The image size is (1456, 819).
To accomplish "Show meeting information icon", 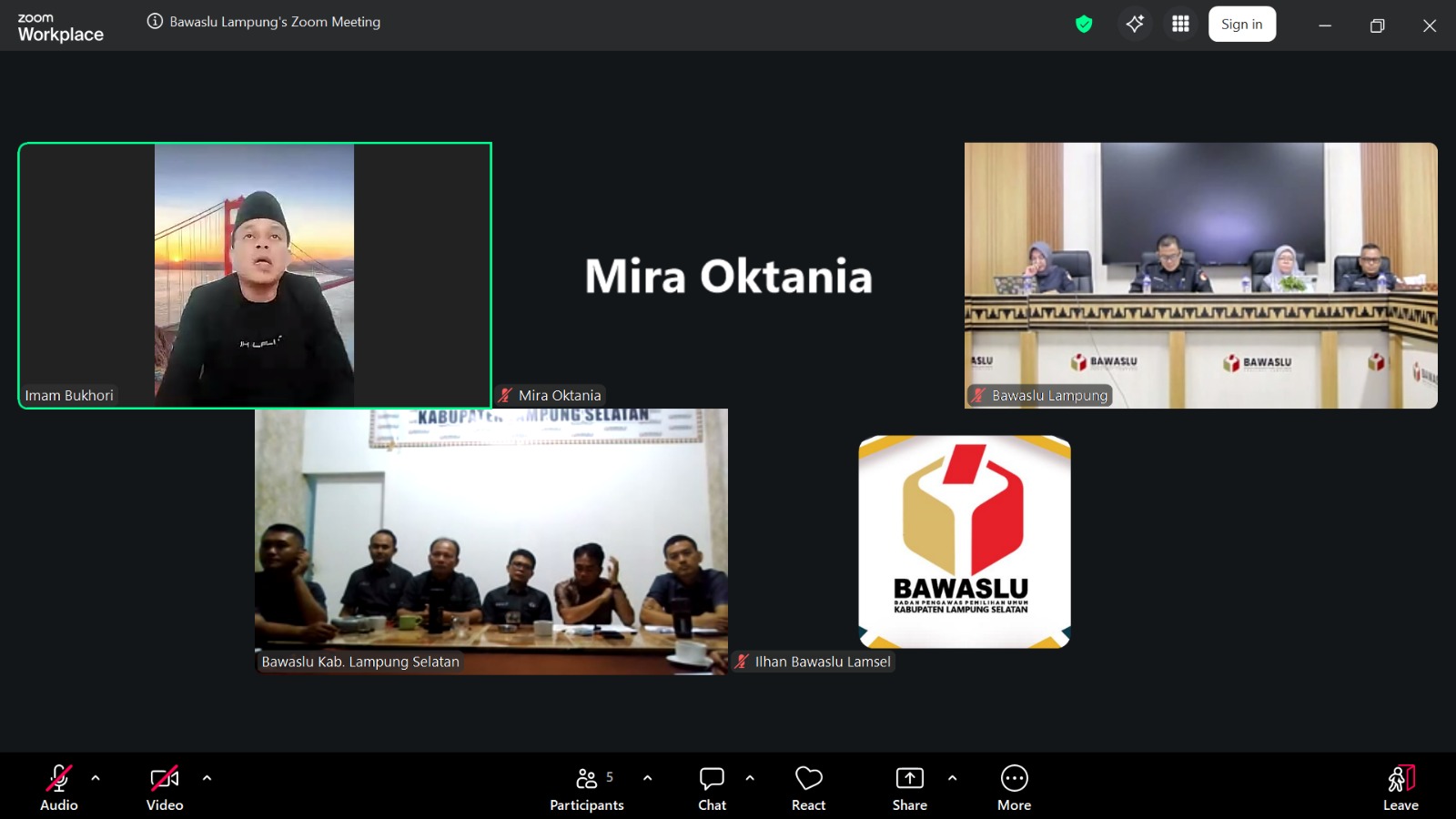I will click(155, 22).
